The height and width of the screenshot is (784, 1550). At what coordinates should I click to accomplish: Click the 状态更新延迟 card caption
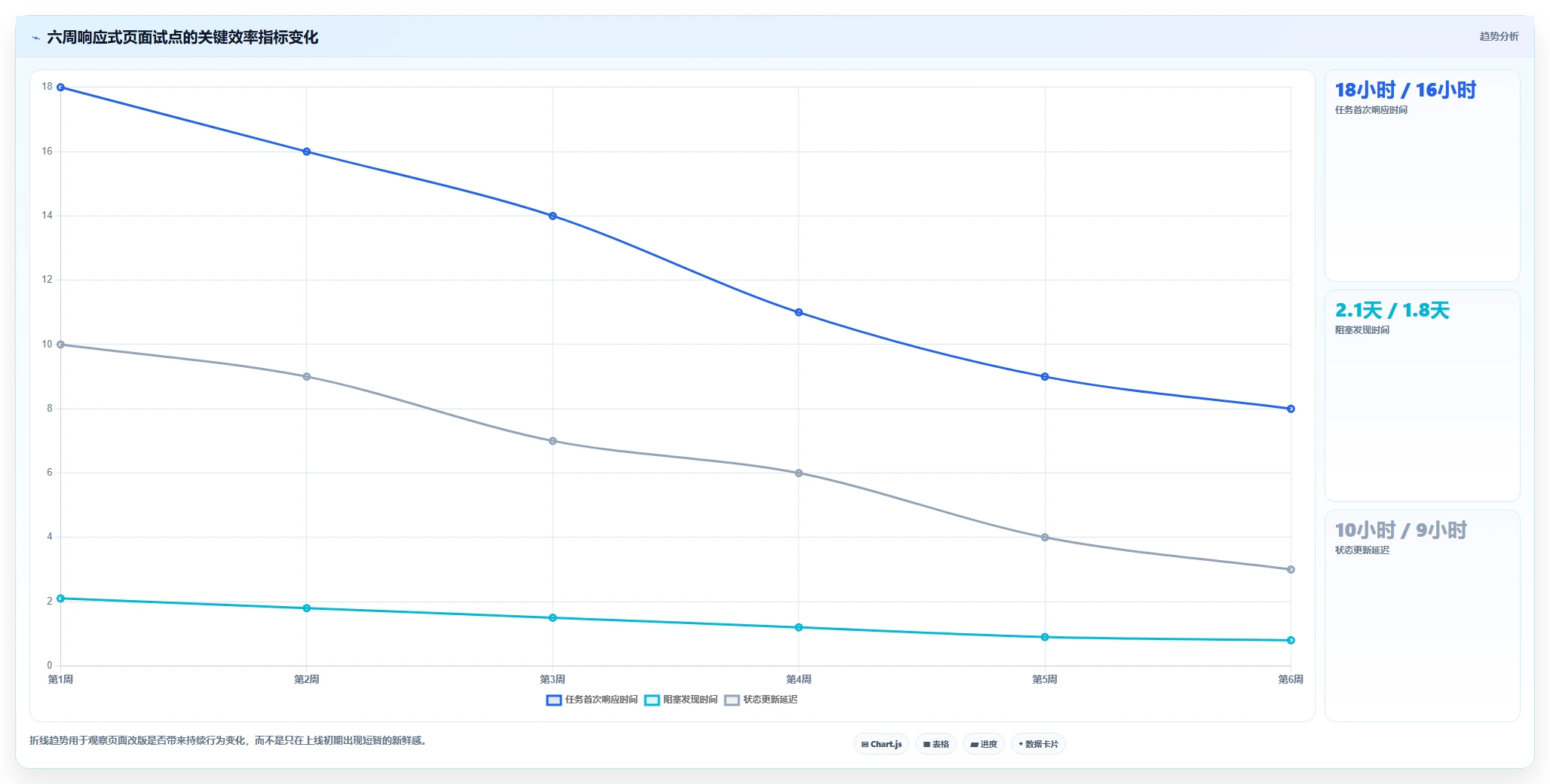(x=1362, y=550)
